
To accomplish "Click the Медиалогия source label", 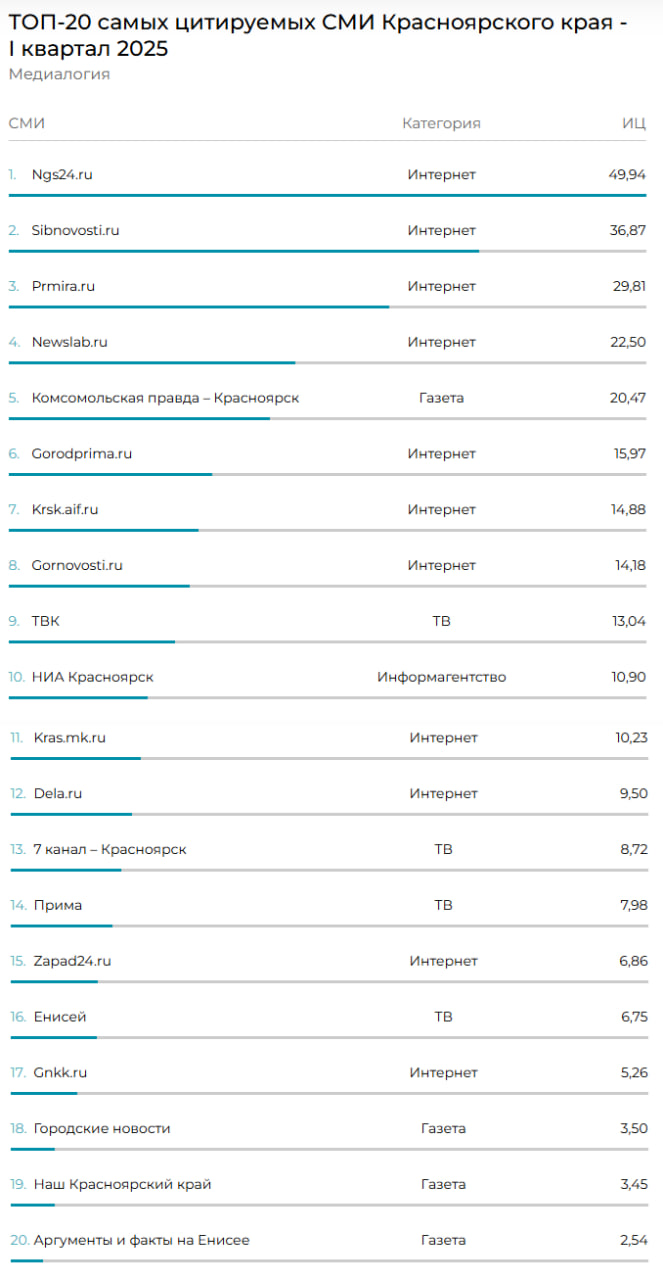I will click(59, 75).
